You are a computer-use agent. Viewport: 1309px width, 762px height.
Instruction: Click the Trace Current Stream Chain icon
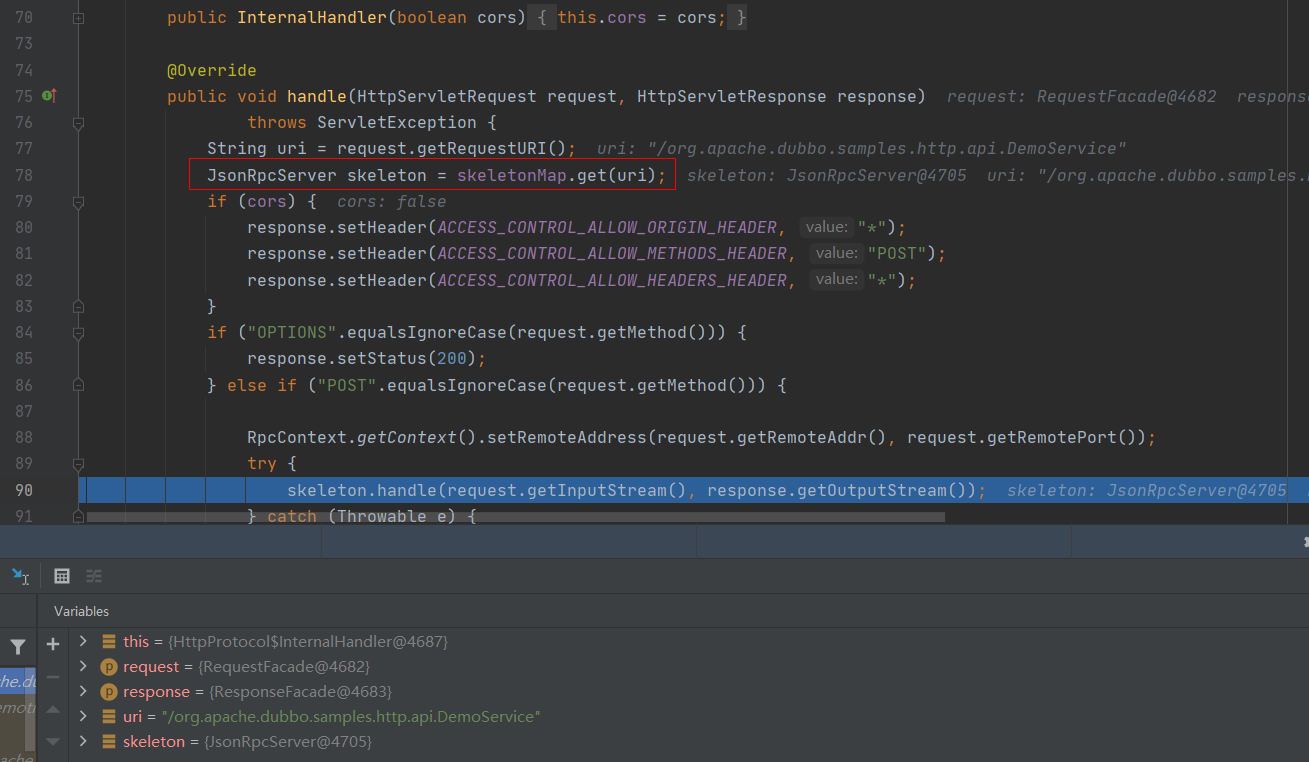[94, 576]
